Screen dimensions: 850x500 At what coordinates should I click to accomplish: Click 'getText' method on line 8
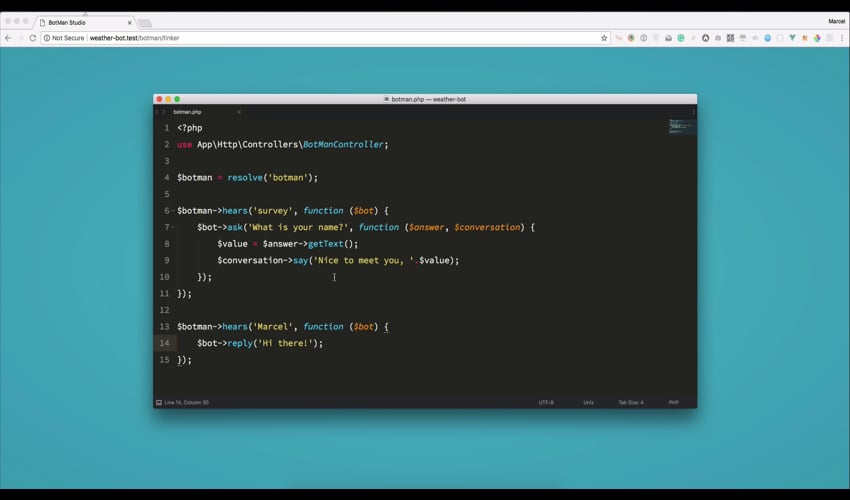coord(325,244)
